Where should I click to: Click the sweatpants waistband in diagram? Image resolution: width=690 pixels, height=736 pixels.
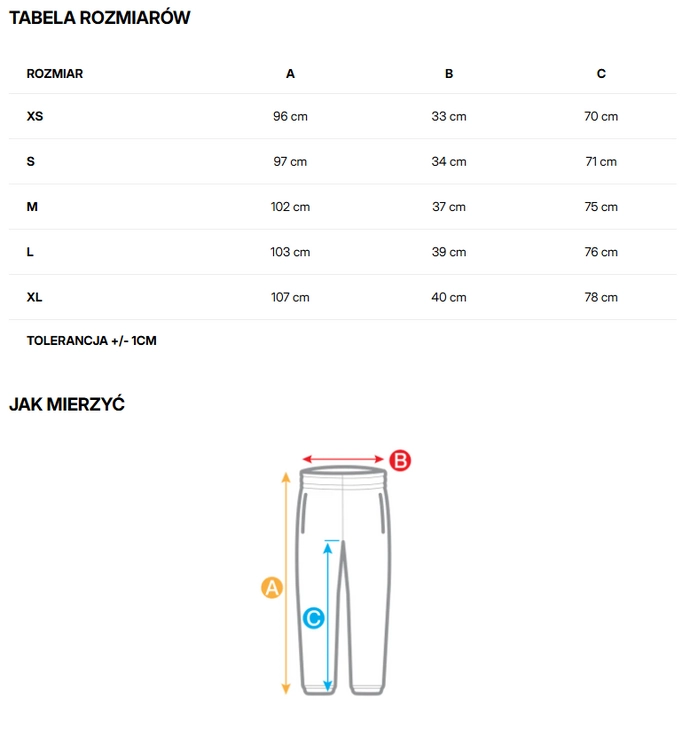pos(343,475)
